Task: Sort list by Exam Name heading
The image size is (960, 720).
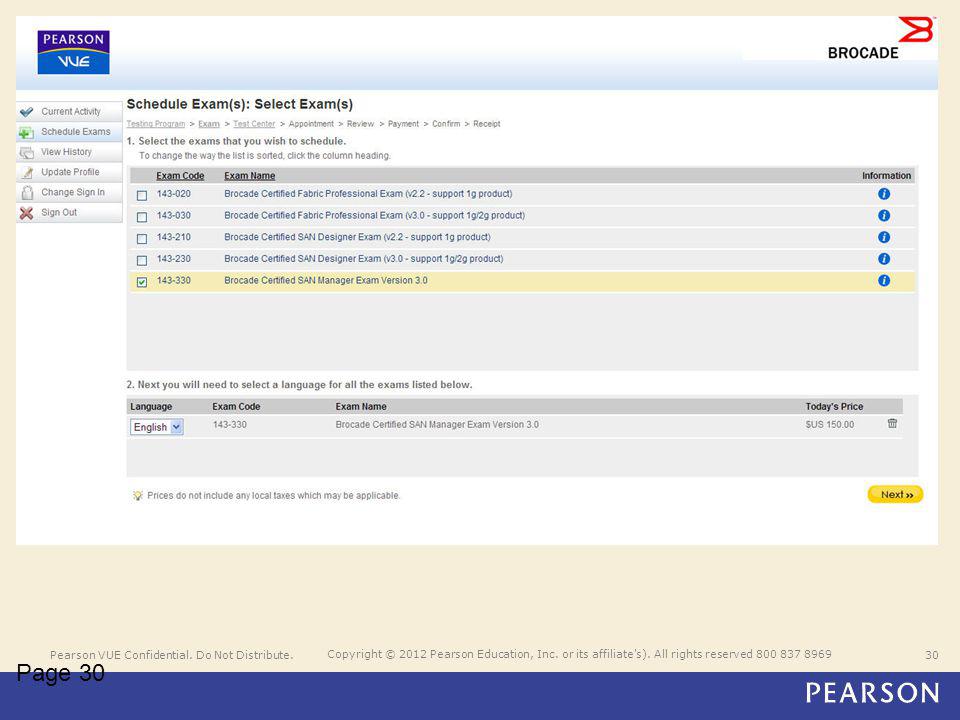Action: tap(249, 176)
